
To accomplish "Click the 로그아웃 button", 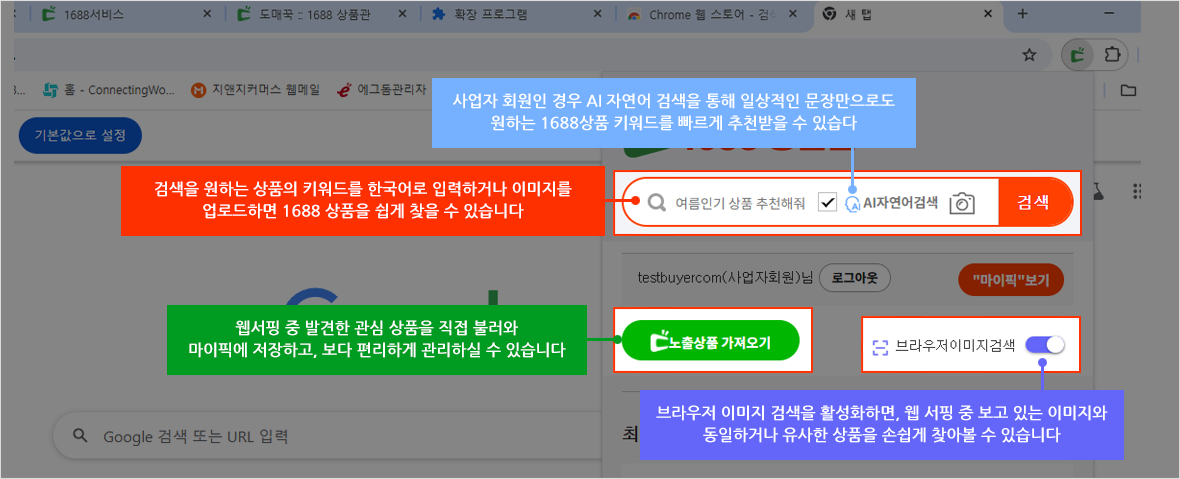I will coord(854,277).
